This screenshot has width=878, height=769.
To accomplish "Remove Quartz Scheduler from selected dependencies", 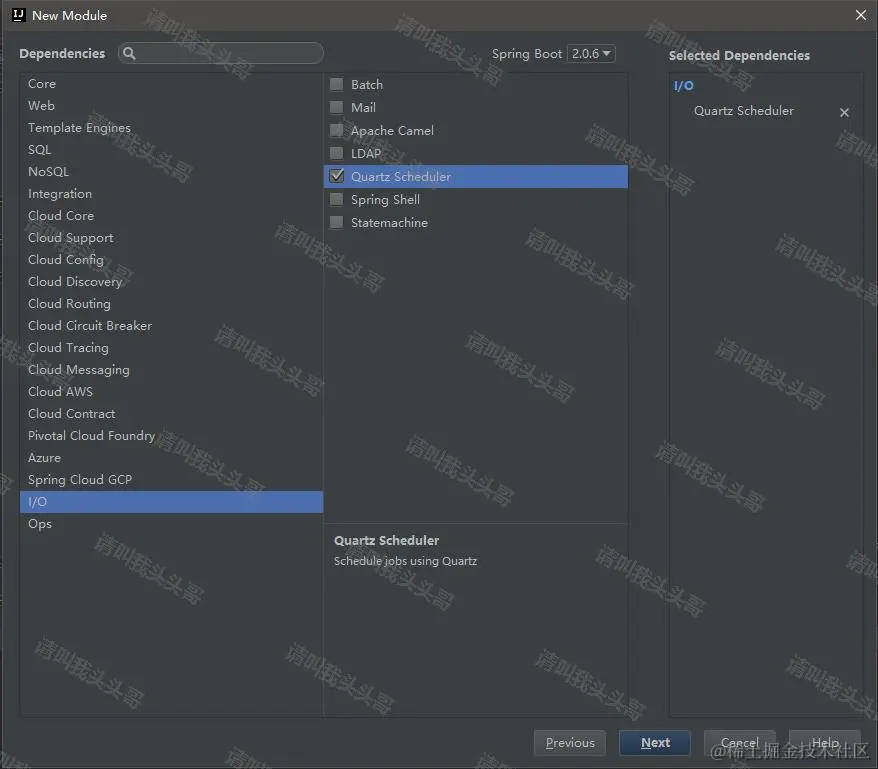I will point(844,113).
